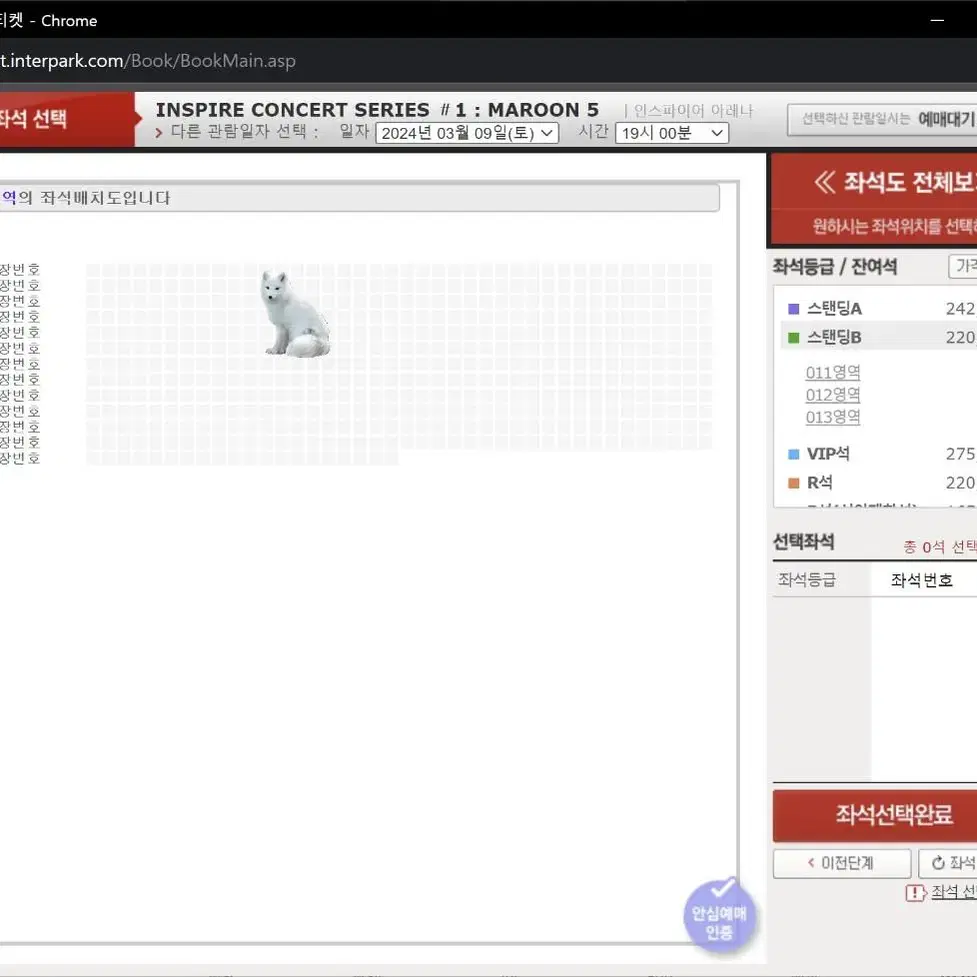Click the 좌석등급 column header
Screen dimensions: 977x977
806,580
